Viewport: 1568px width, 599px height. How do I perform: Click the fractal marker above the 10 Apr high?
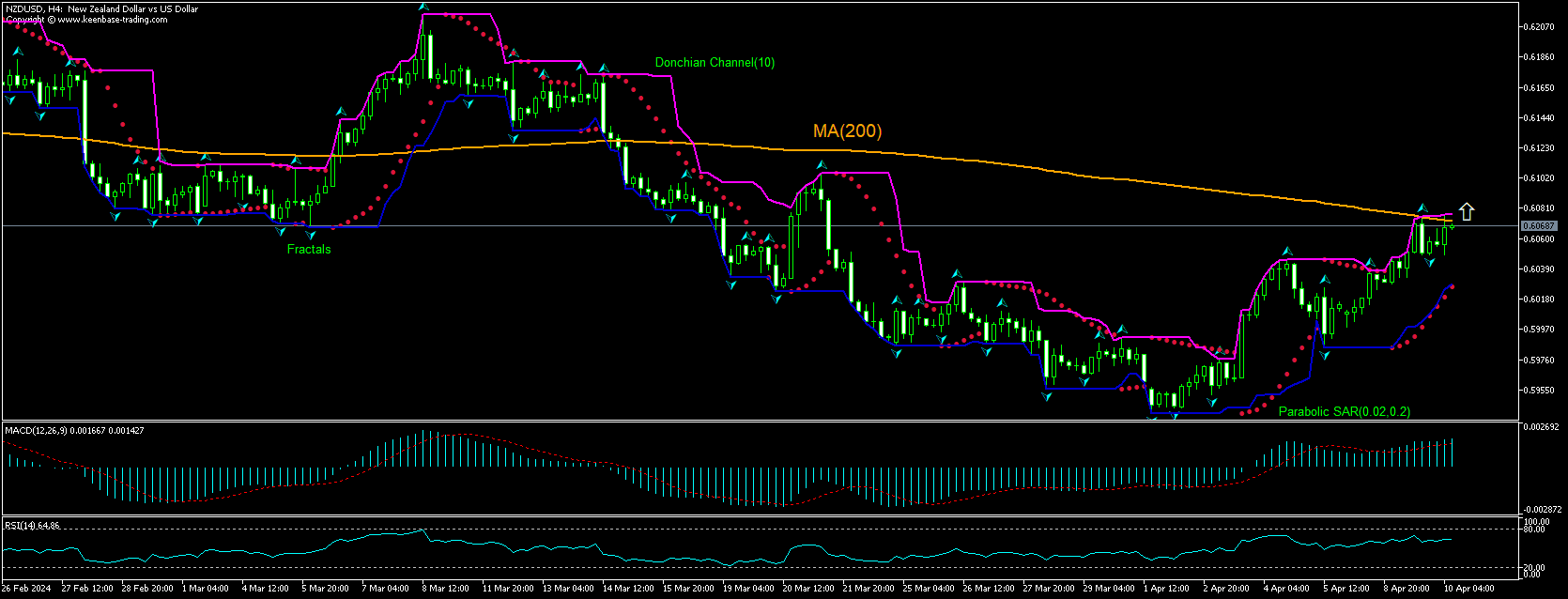[x=1422, y=207]
